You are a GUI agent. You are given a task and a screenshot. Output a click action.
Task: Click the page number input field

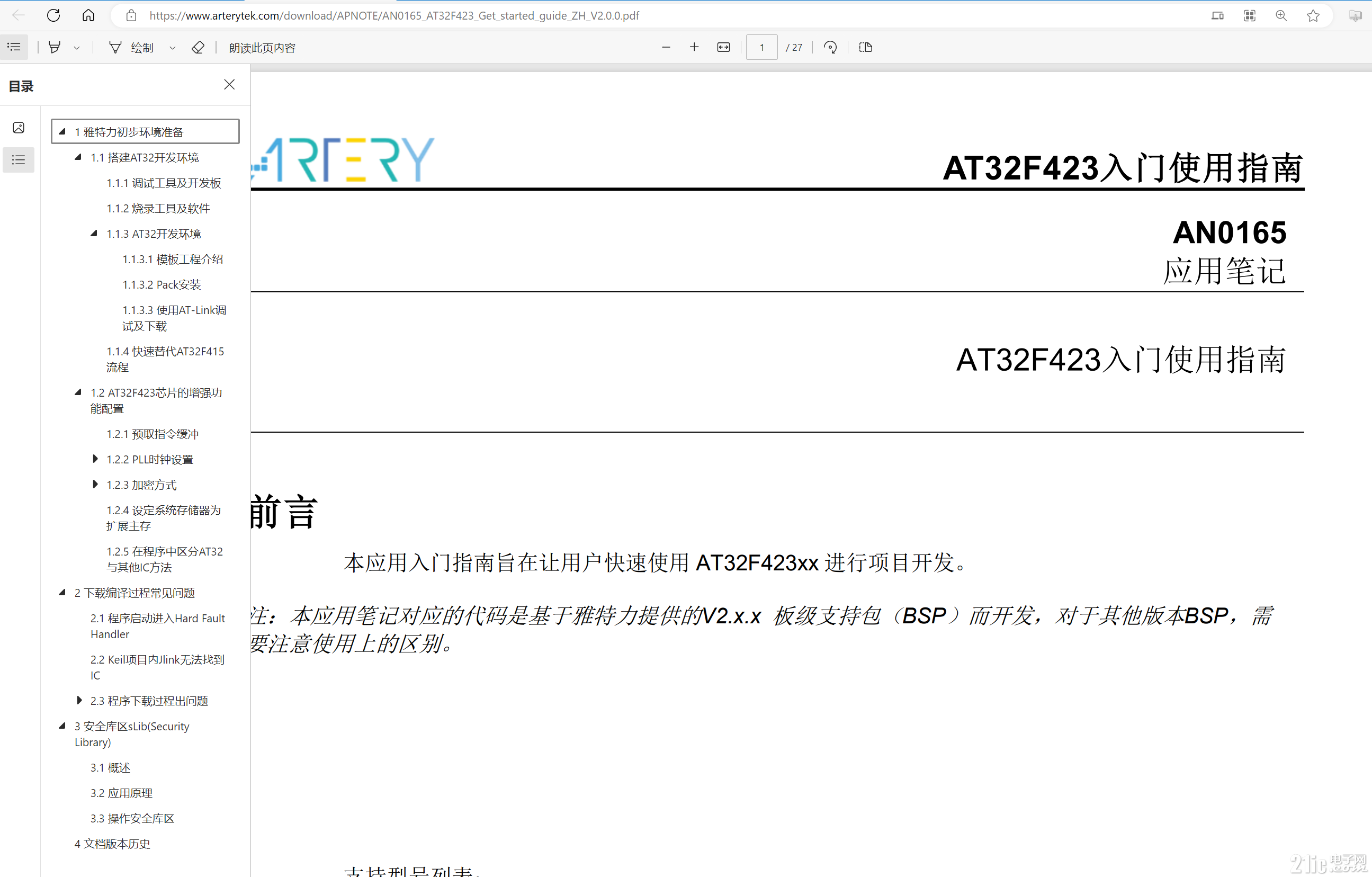pos(761,47)
